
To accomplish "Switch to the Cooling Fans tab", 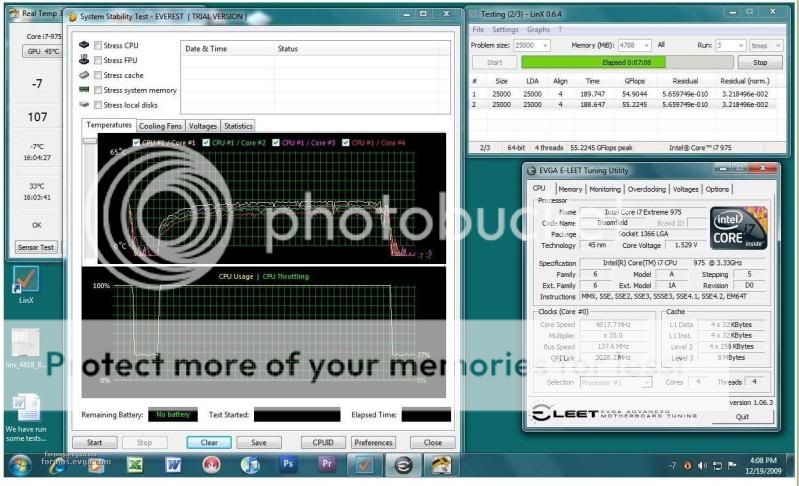I will coord(160,126).
